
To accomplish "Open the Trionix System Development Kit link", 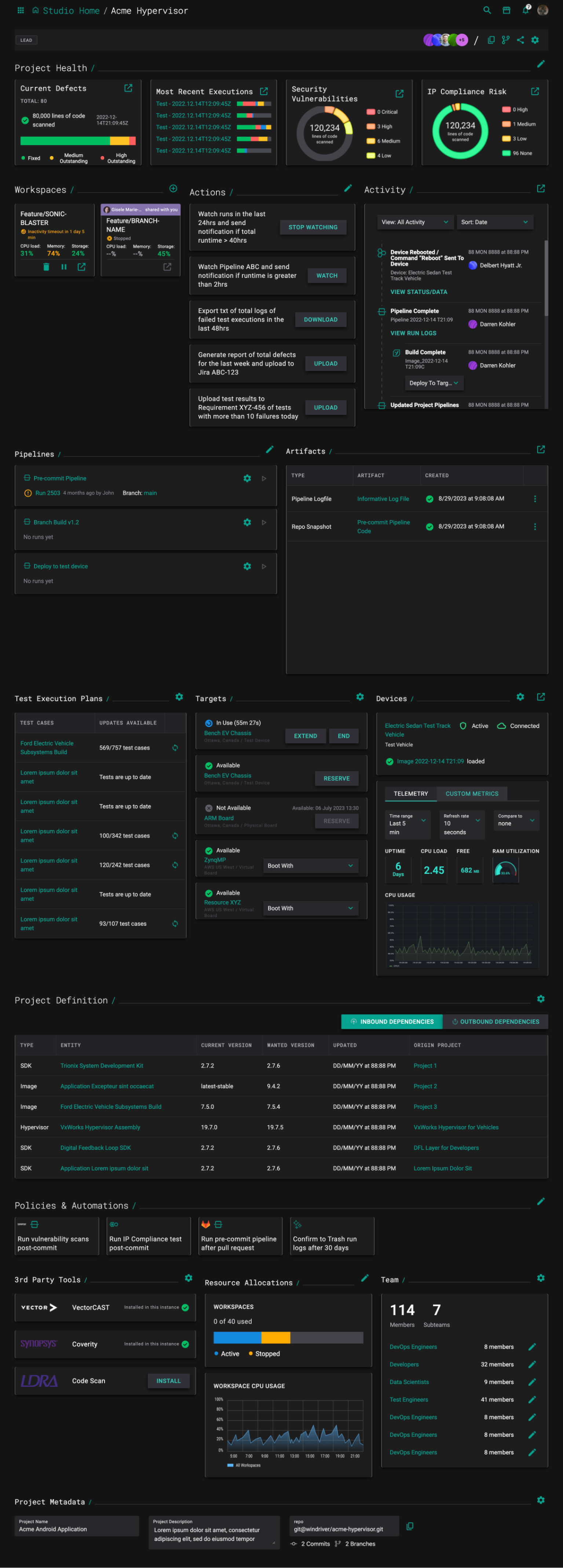I will click(x=102, y=1065).
